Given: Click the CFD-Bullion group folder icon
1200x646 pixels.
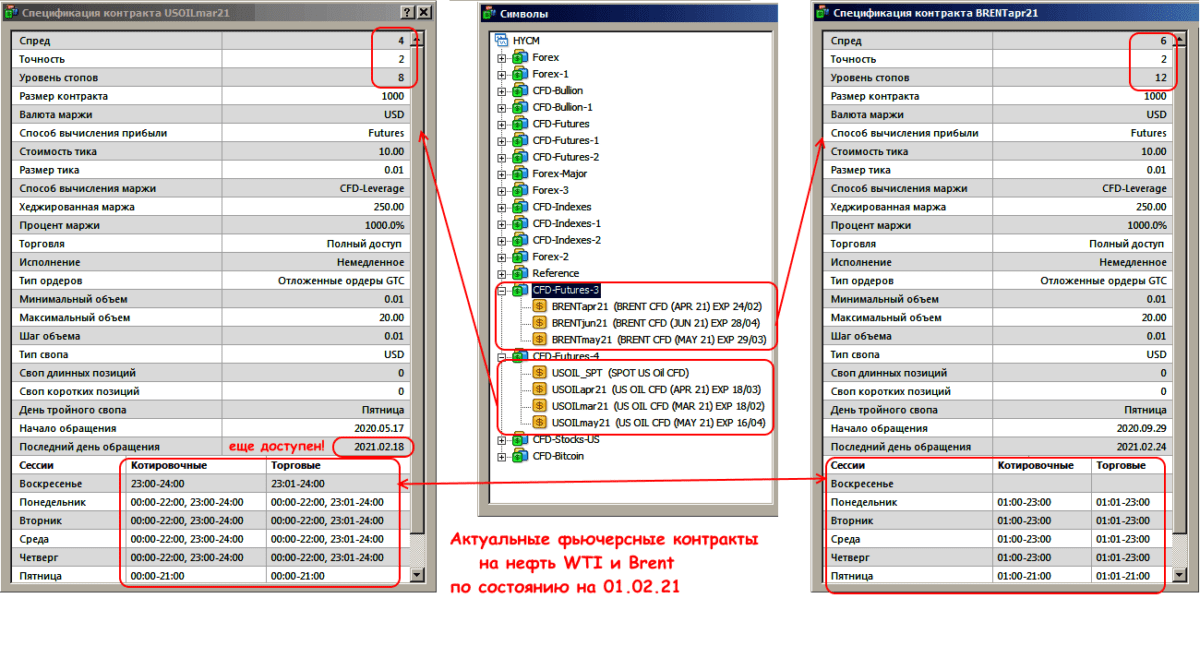Looking at the screenshot, I should point(520,91).
